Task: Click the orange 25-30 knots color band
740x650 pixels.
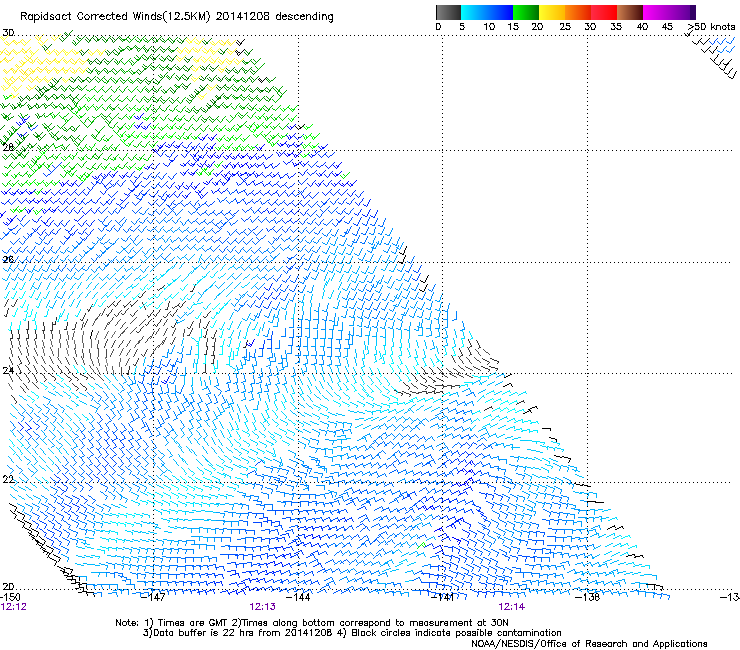Action: (x=578, y=12)
